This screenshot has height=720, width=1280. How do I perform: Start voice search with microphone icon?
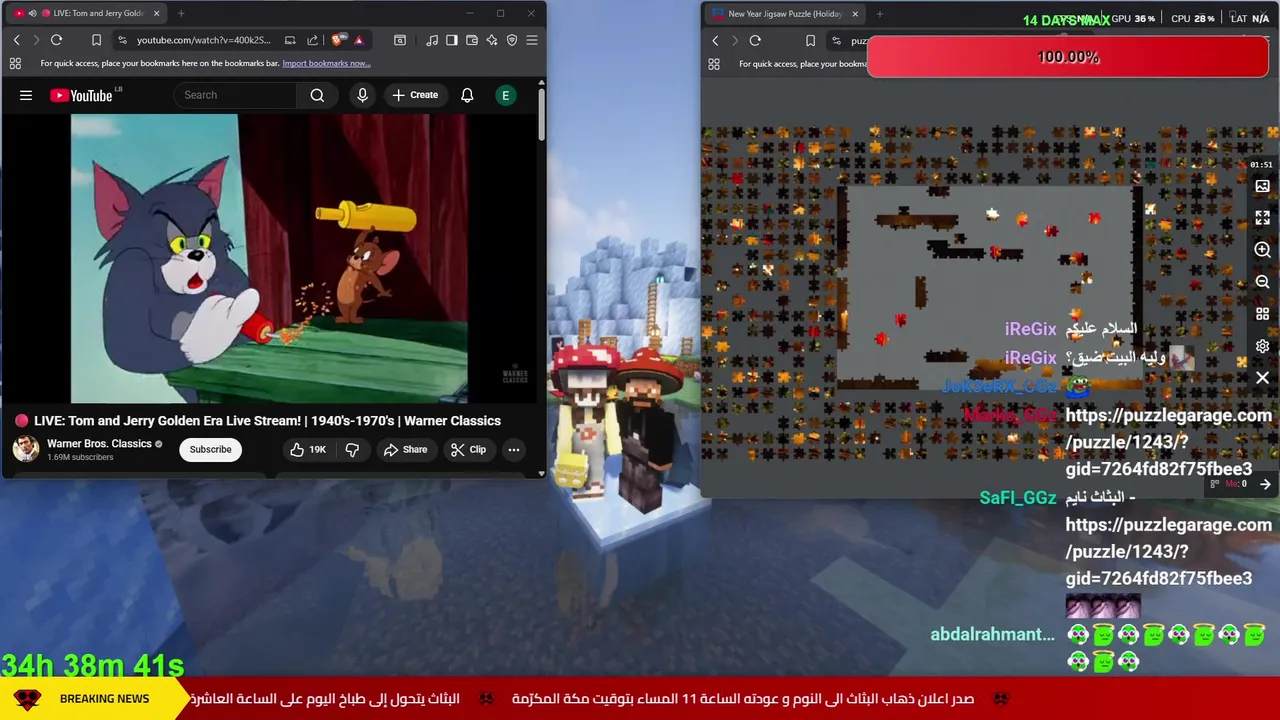click(x=362, y=95)
